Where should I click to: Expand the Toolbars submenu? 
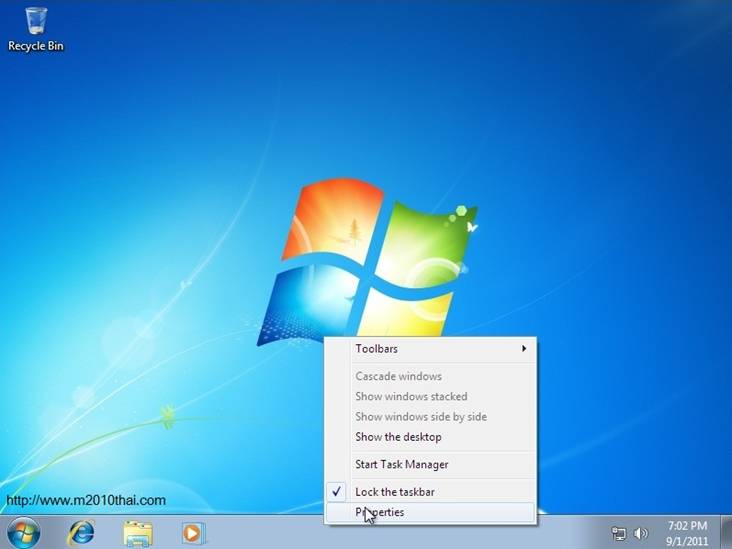[x=430, y=349]
